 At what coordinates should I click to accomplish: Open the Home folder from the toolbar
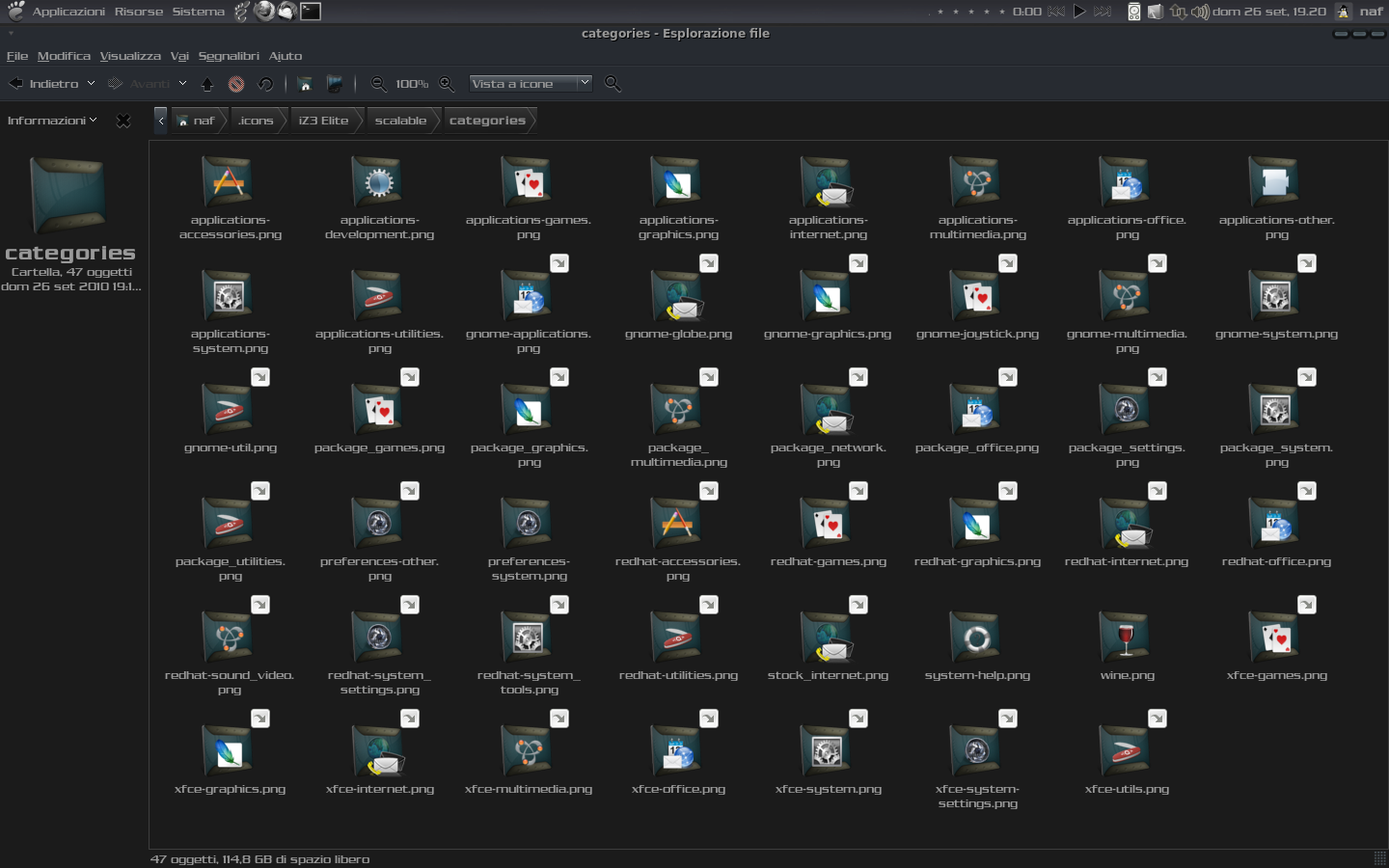tap(305, 84)
